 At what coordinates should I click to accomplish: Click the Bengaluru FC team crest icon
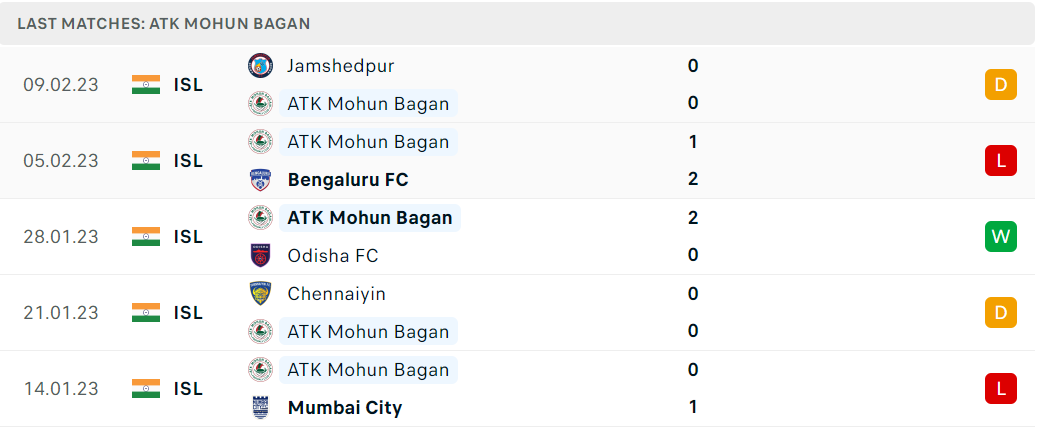coord(260,180)
